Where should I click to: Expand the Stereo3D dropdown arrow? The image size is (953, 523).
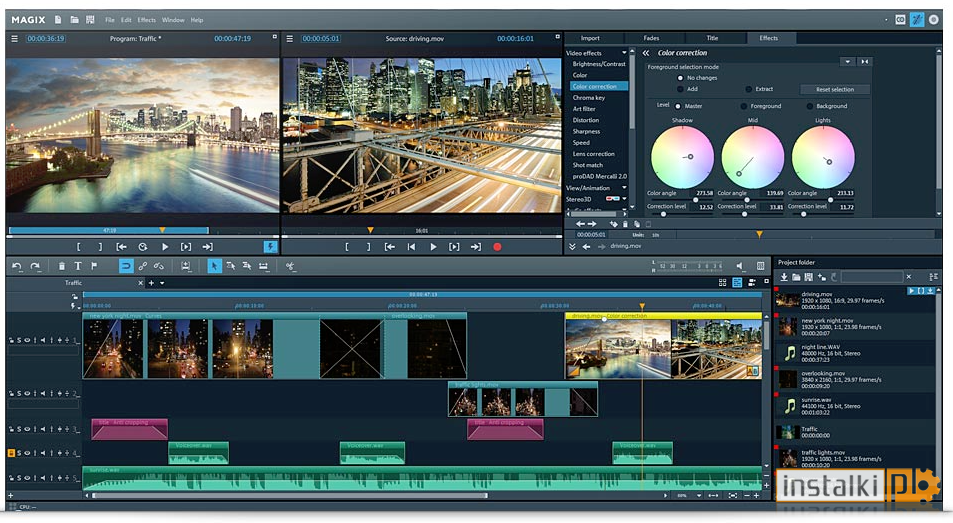[624, 199]
